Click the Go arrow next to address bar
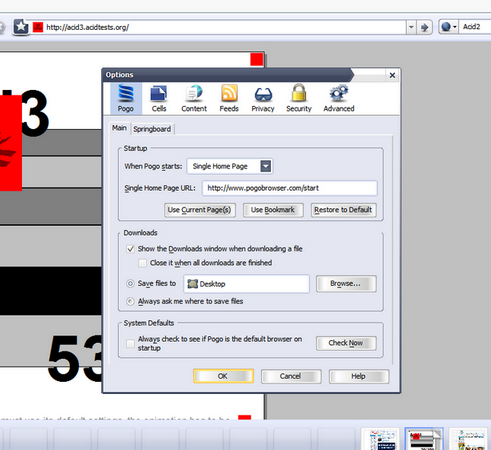The image size is (491, 450). (x=424, y=27)
